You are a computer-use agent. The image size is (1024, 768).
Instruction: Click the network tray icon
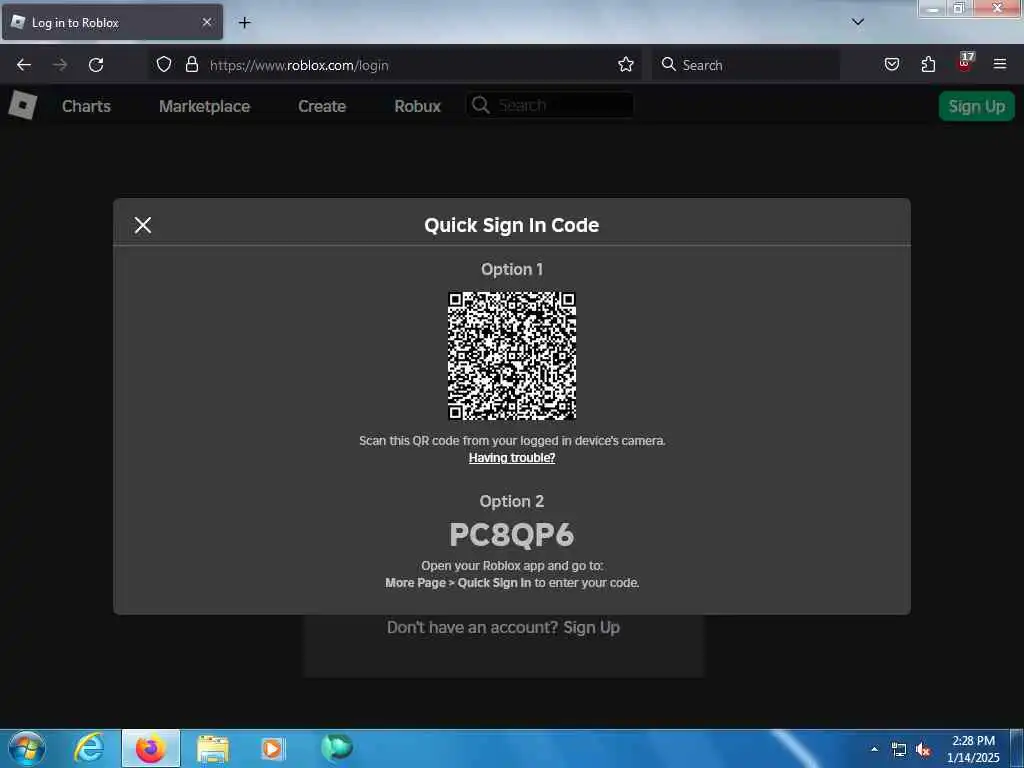tap(899, 750)
